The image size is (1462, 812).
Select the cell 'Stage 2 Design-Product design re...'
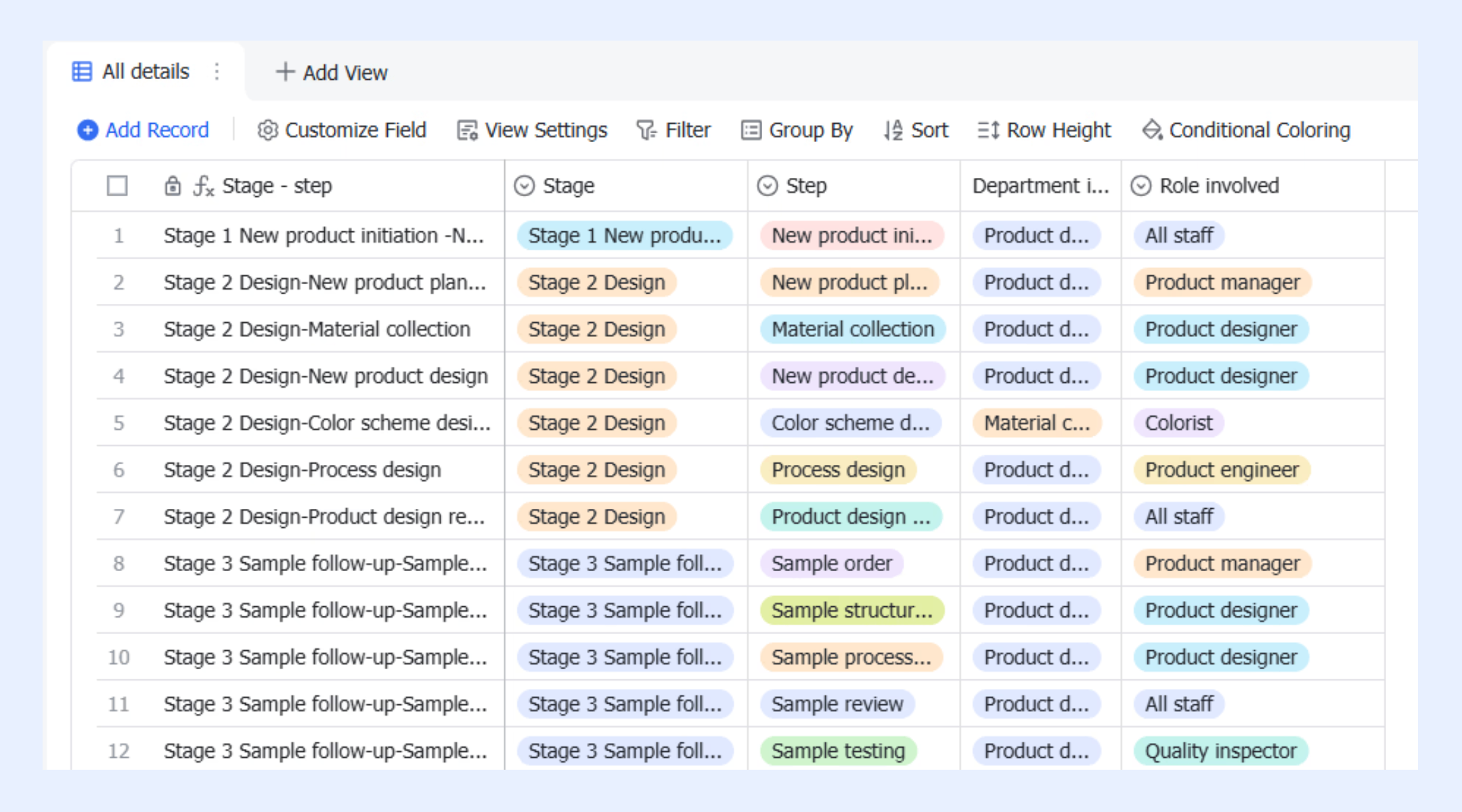[x=324, y=516]
